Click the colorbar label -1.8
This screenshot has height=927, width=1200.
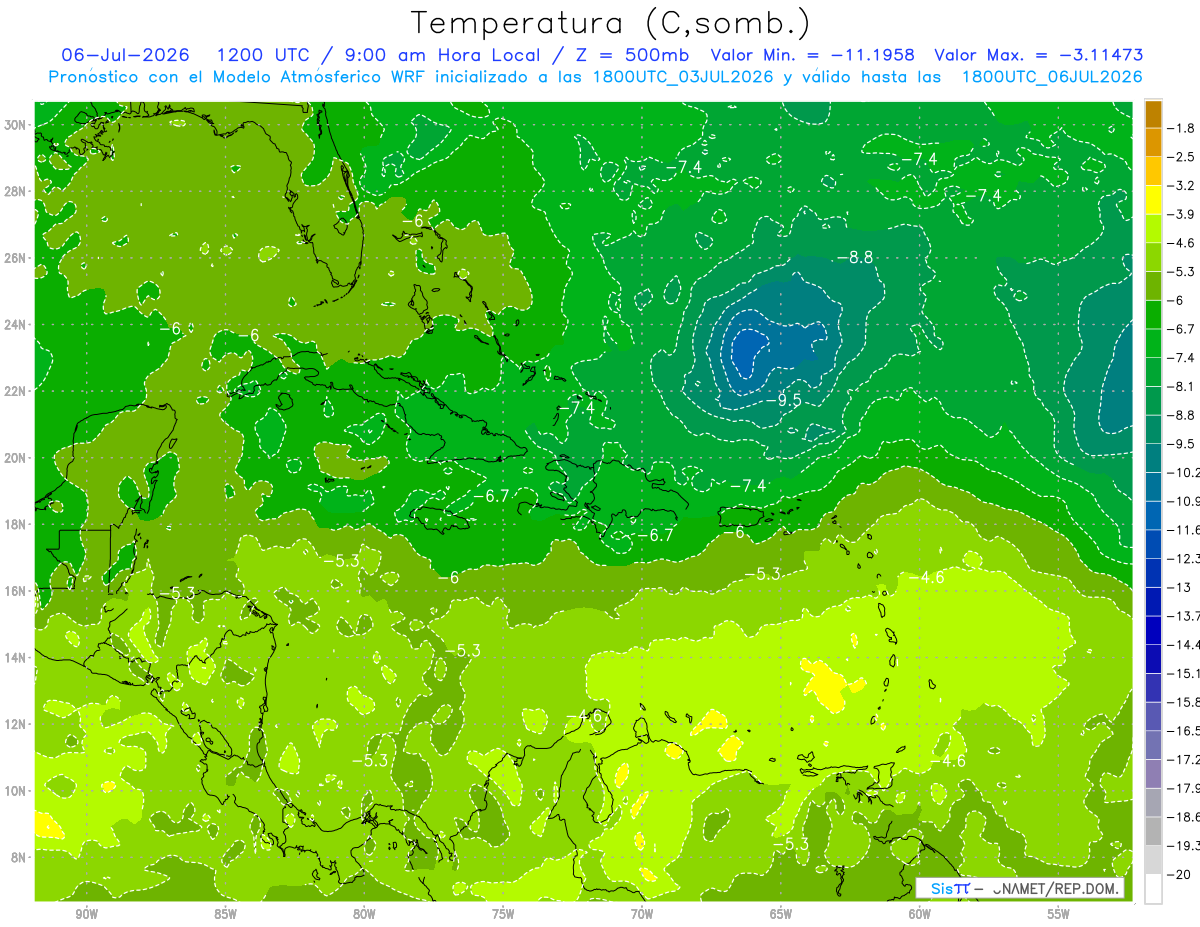(1183, 128)
